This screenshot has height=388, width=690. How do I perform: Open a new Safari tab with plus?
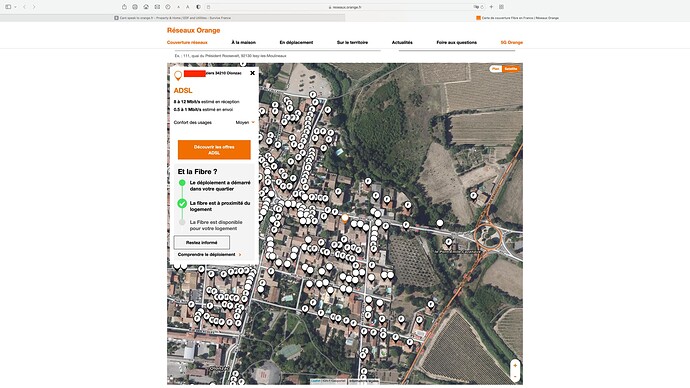491,7
